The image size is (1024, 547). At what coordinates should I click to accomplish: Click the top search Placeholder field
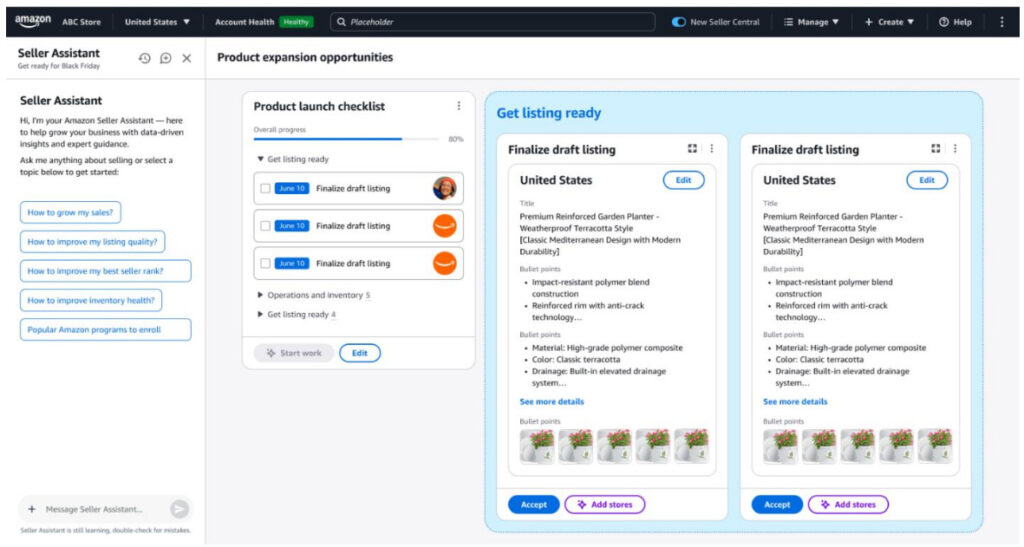[493, 22]
